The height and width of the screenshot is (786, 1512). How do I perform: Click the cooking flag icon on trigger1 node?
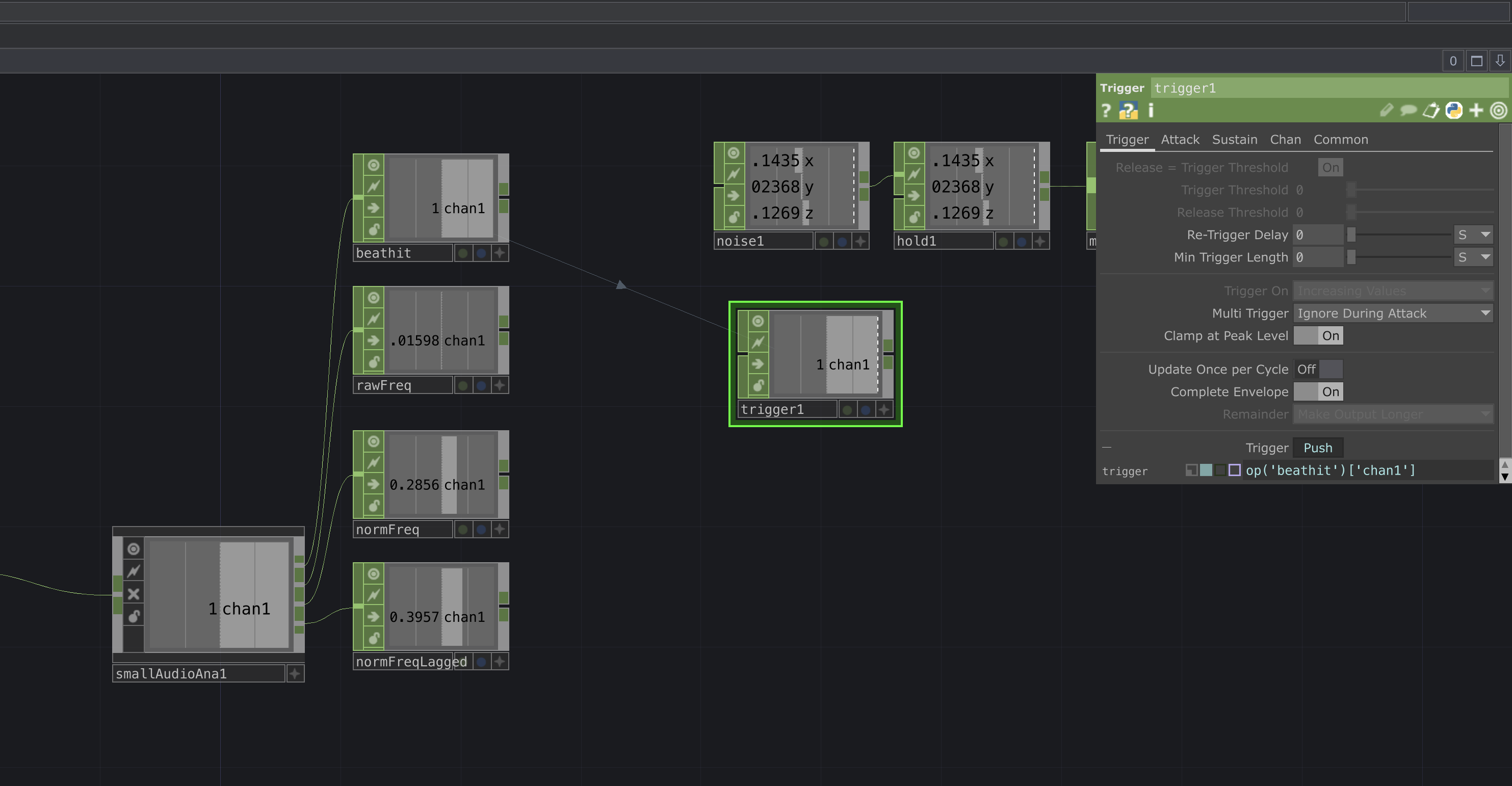coord(758,342)
